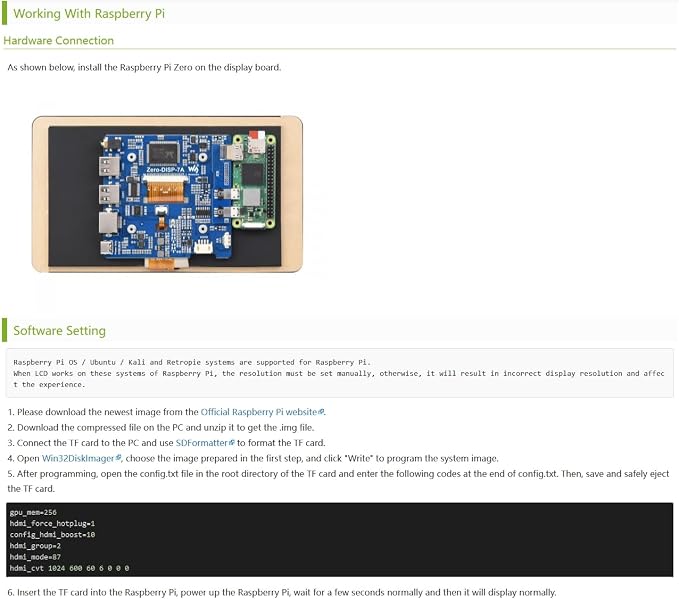Click the hdmi_mode=87 code line
Image resolution: width=679 pixels, height=599 pixels.
coord(35,557)
